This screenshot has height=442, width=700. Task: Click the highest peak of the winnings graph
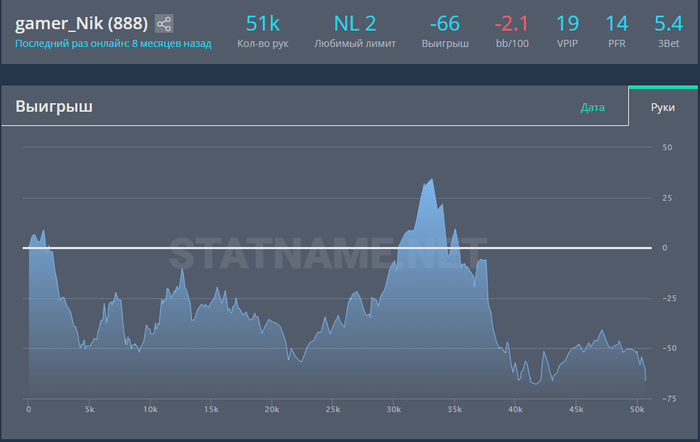(431, 181)
